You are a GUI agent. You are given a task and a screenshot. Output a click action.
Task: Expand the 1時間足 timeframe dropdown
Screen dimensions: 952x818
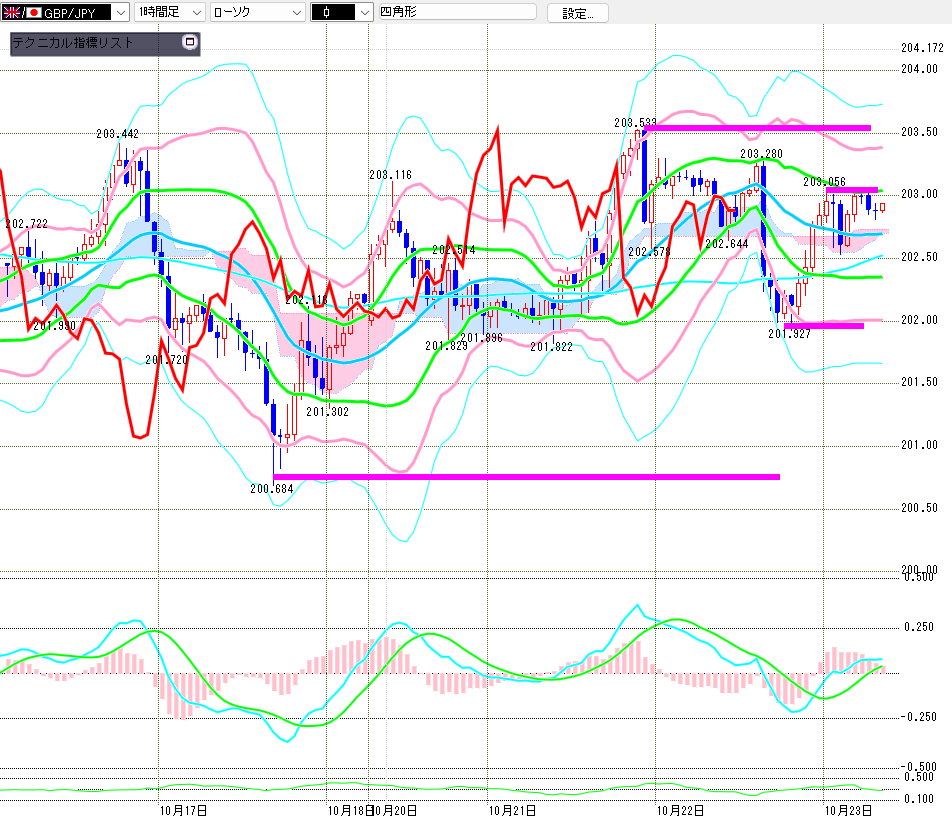[195, 13]
